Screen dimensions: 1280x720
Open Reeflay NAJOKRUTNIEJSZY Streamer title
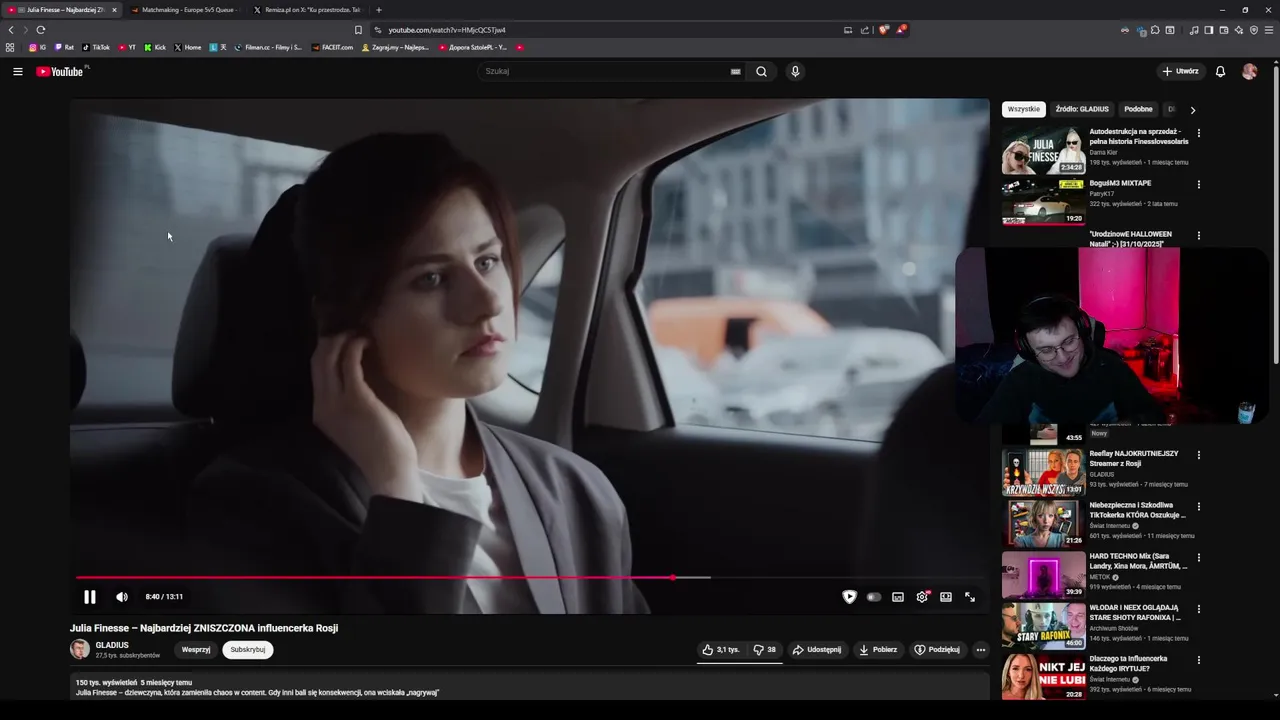tap(1134, 458)
